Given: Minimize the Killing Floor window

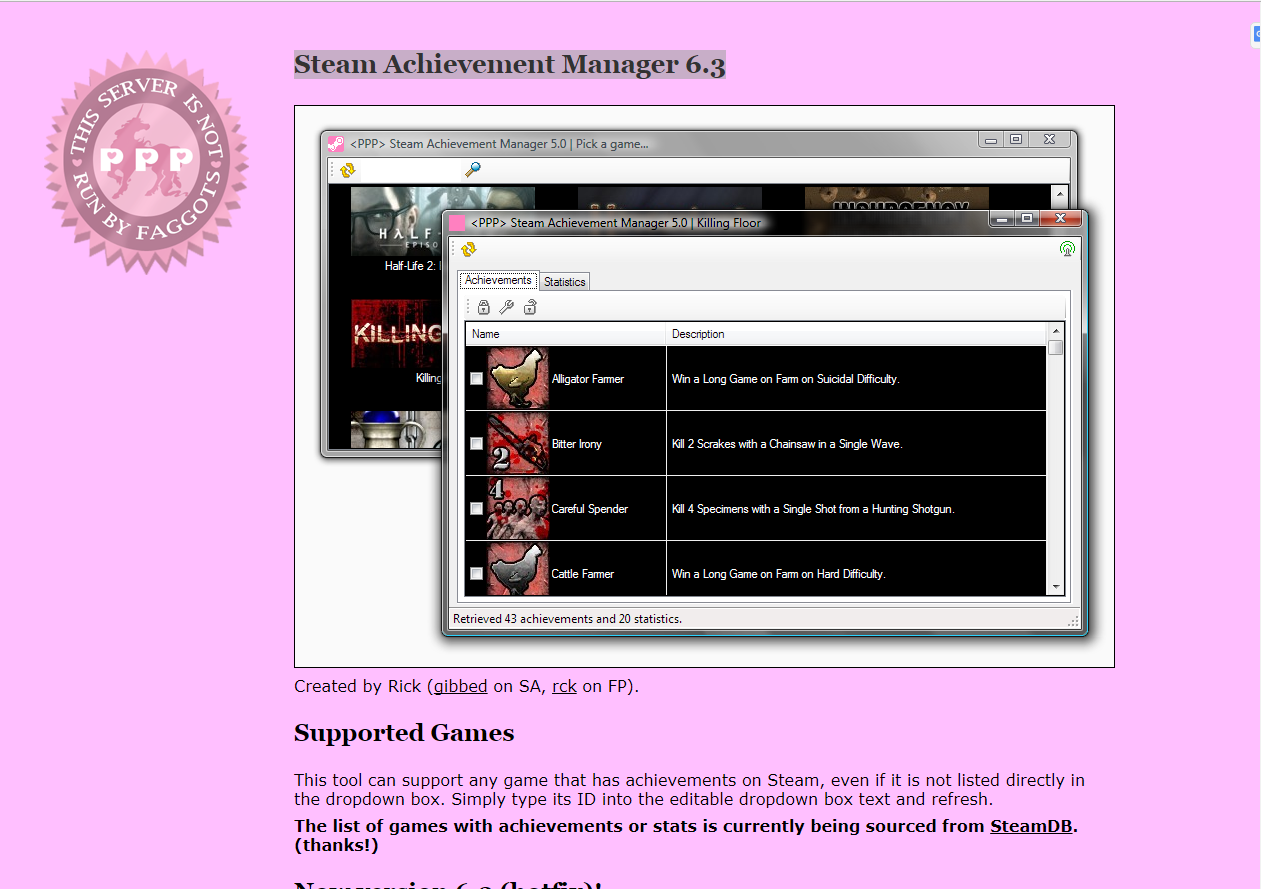Looking at the screenshot, I should click(x=1003, y=218).
